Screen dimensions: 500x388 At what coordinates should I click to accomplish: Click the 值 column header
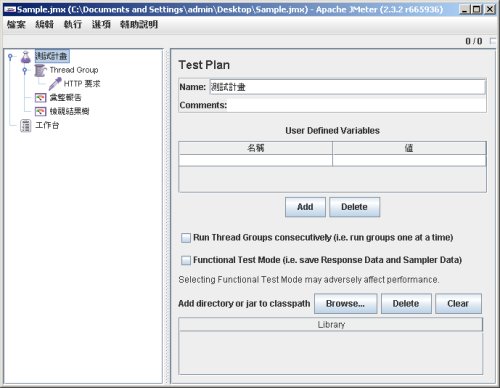(x=409, y=148)
